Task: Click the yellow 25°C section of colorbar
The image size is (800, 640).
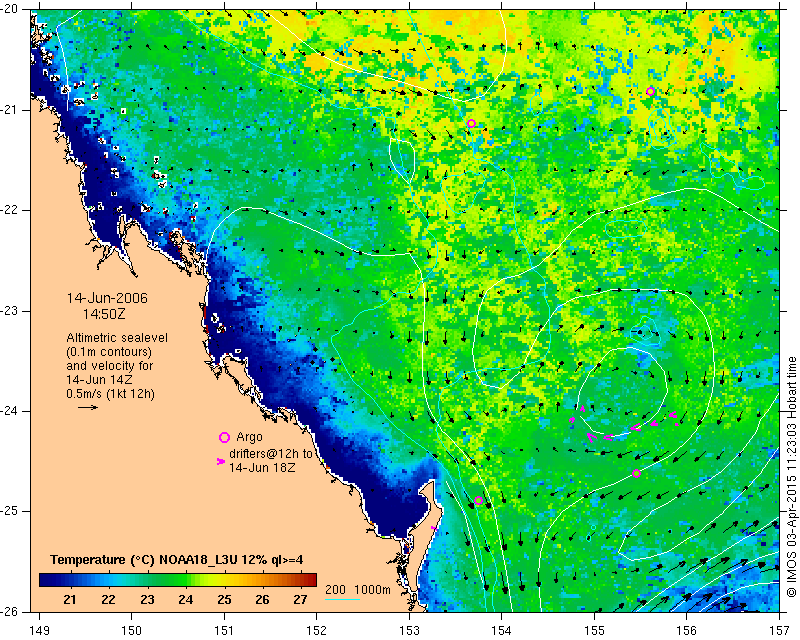Action: point(224,580)
